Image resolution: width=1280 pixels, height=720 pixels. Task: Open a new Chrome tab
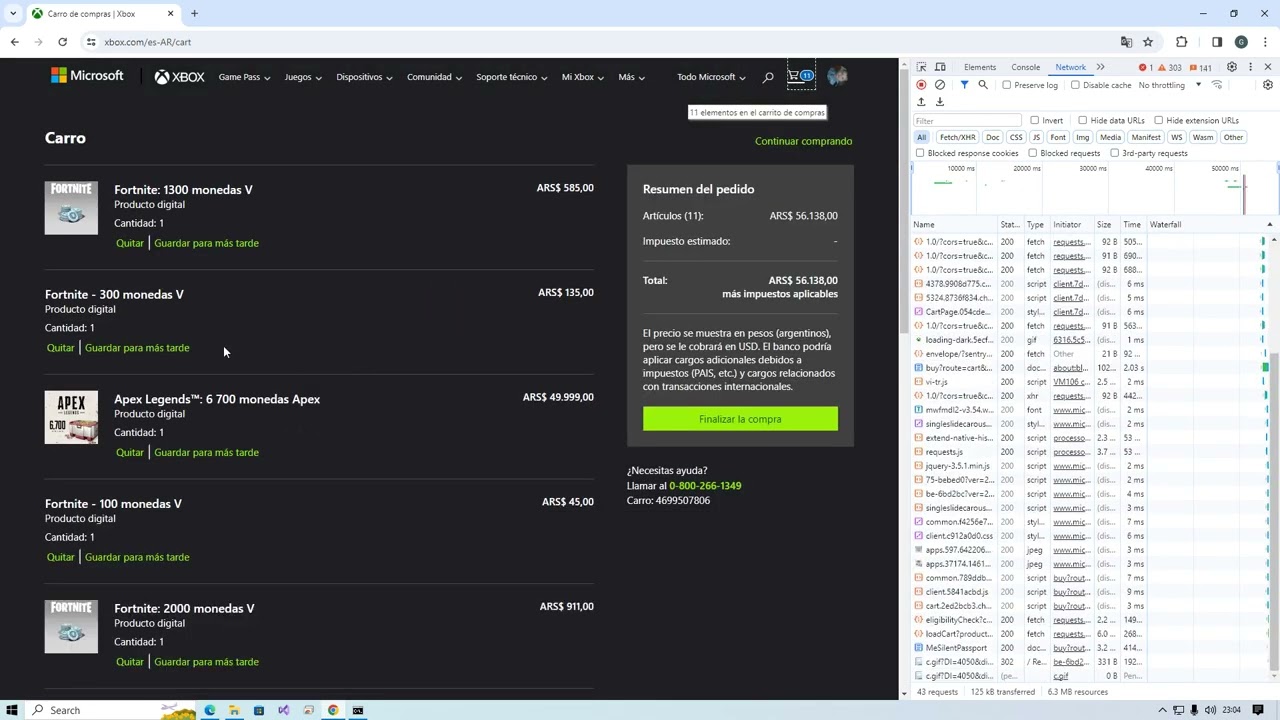[194, 14]
